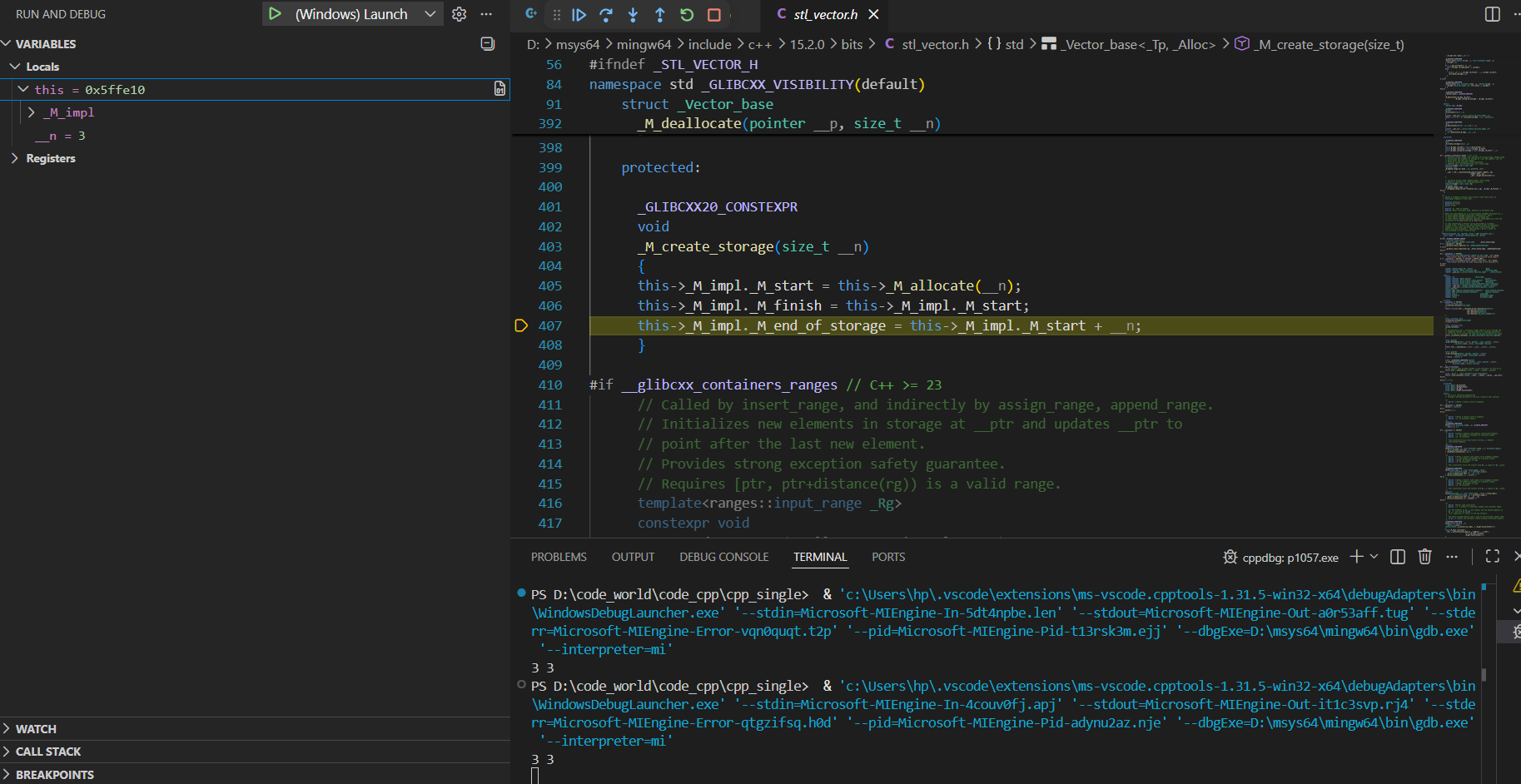Continue debugging with the Continue button
Image resolution: width=1521 pixels, height=784 pixels.
pos(579,15)
